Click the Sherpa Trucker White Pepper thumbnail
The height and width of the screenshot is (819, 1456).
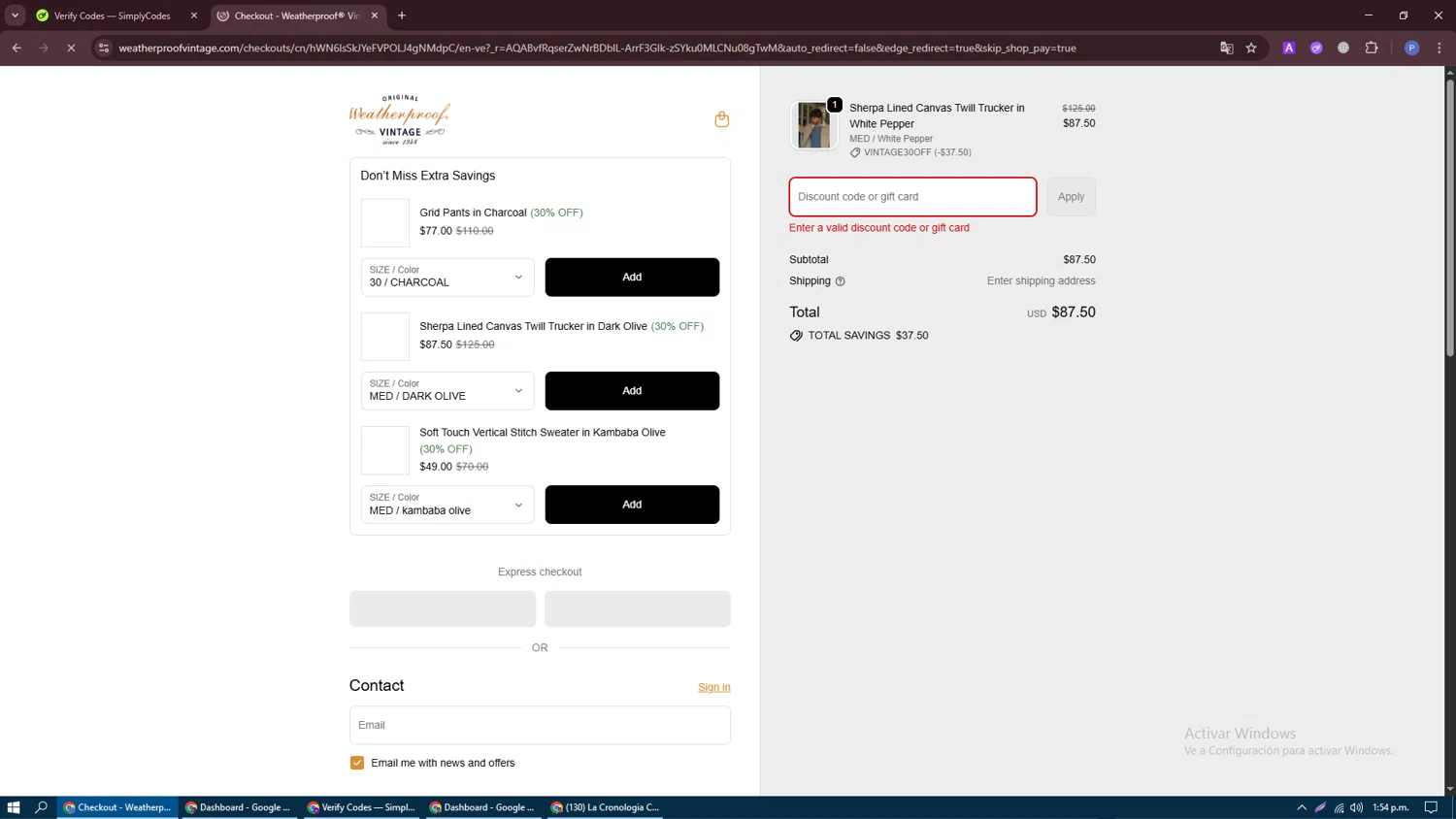tap(813, 125)
